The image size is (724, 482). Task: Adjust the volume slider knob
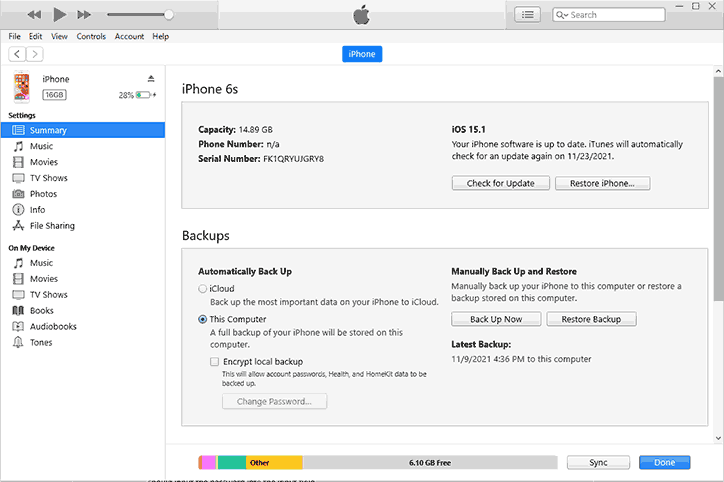tap(169, 15)
